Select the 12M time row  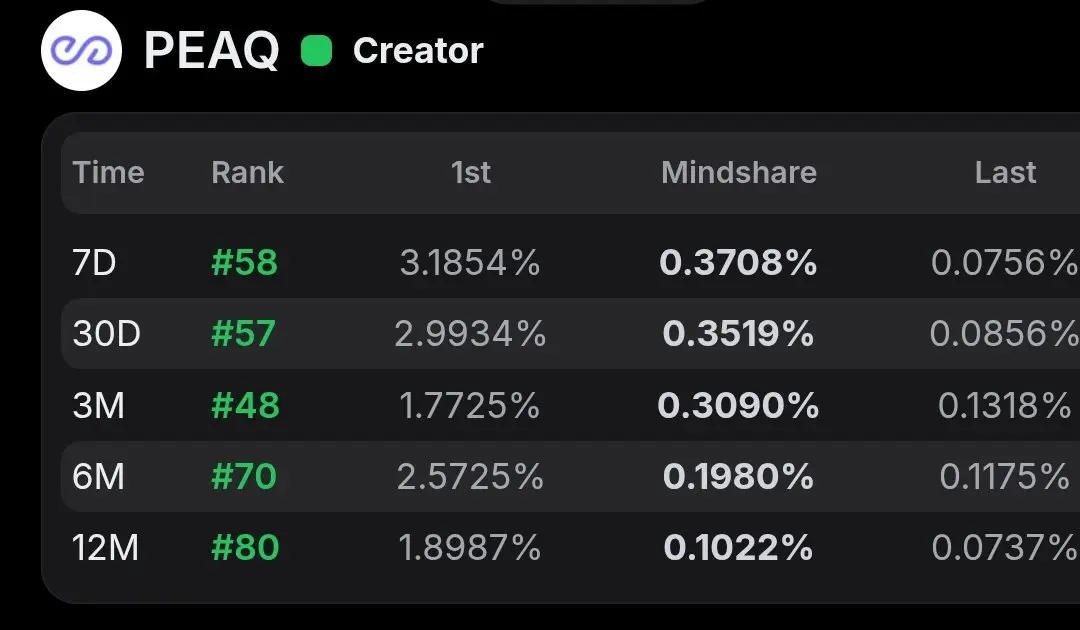pyautogui.click(x=570, y=548)
